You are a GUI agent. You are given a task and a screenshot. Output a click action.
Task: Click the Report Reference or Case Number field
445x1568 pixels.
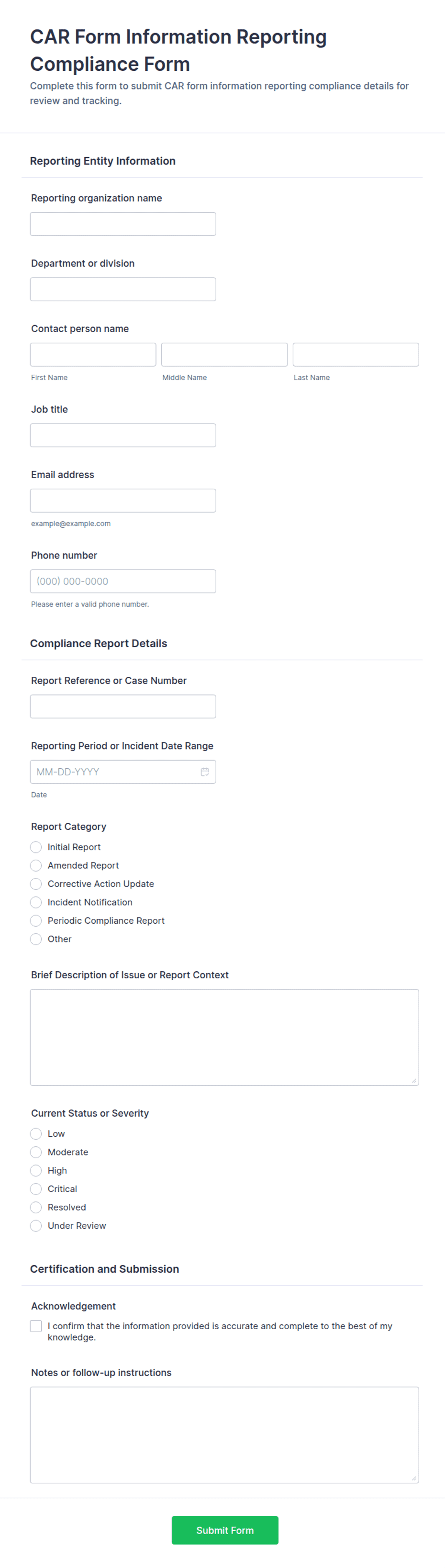(123, 706)
